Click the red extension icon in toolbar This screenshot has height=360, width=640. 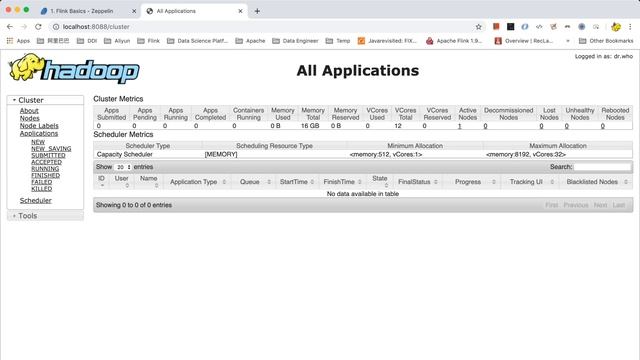pyautogui.click(x=496, y=27)
